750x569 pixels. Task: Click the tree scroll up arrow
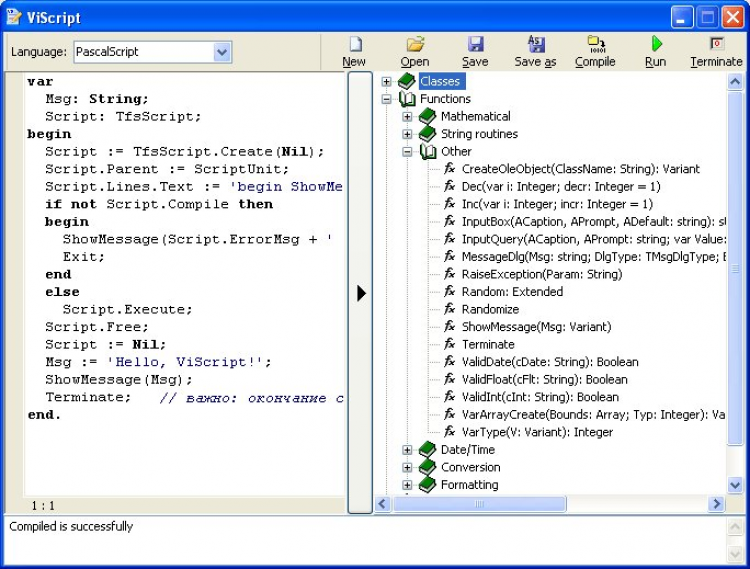click(x=735, y=82)
